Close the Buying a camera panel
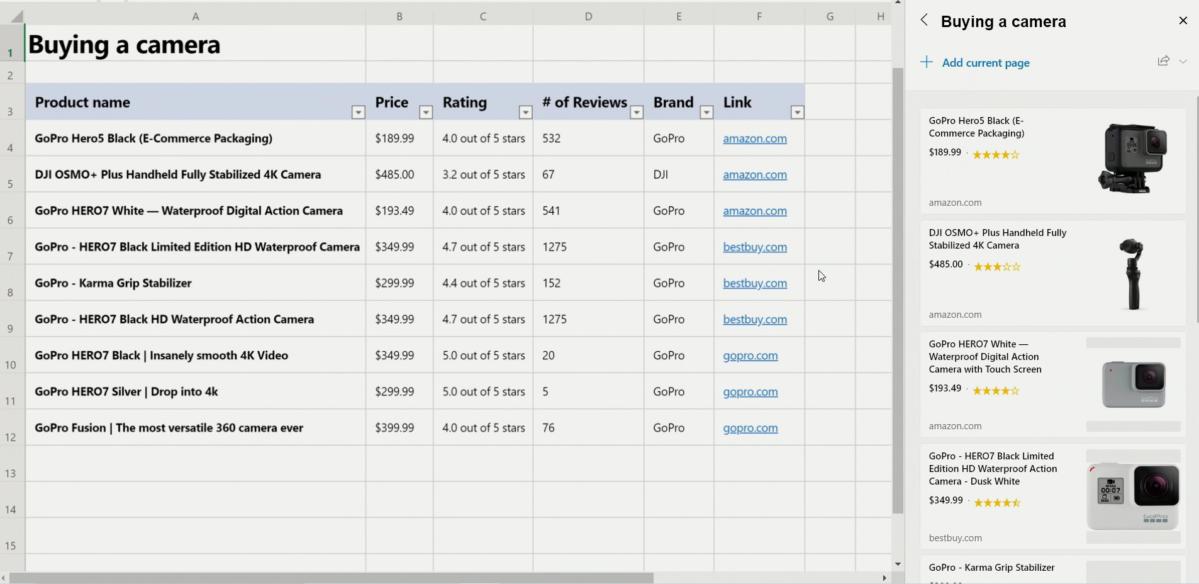Screen dimensions: 1199x584 [x=1183, y=21]
